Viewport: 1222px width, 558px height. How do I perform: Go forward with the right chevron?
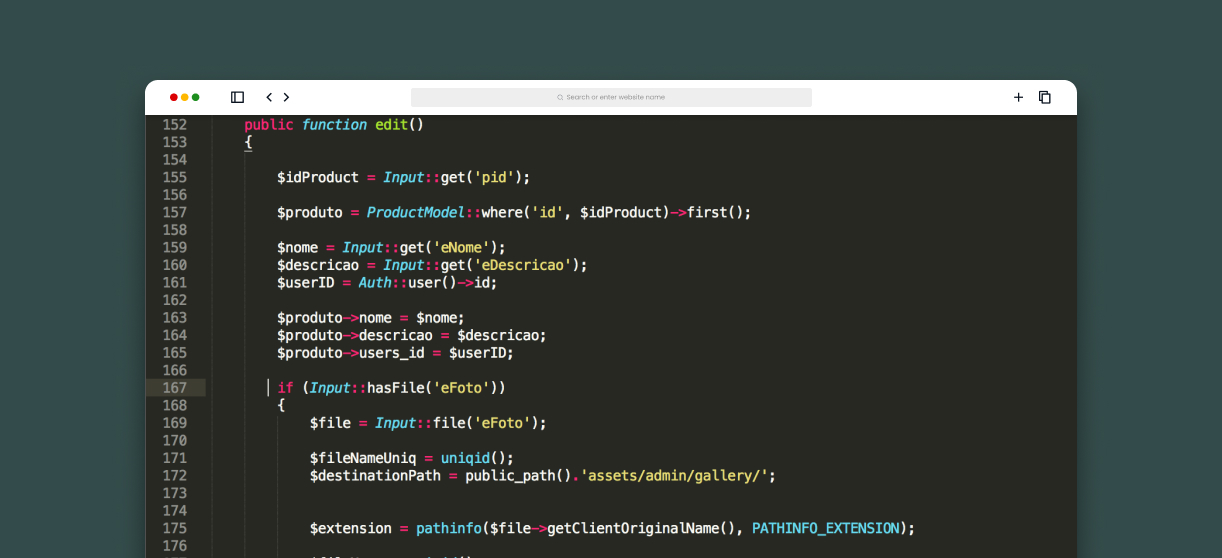click(287, 97)
